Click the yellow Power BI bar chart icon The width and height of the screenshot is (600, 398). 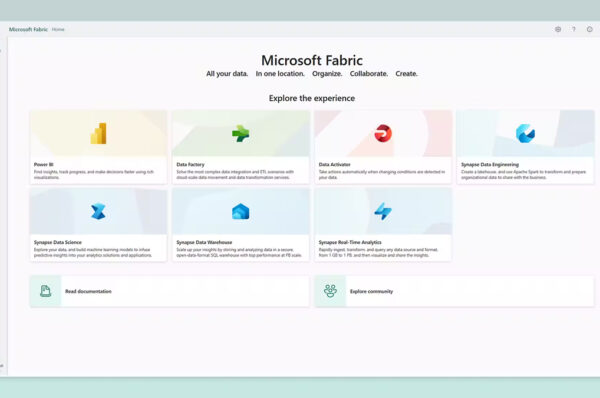98,133
